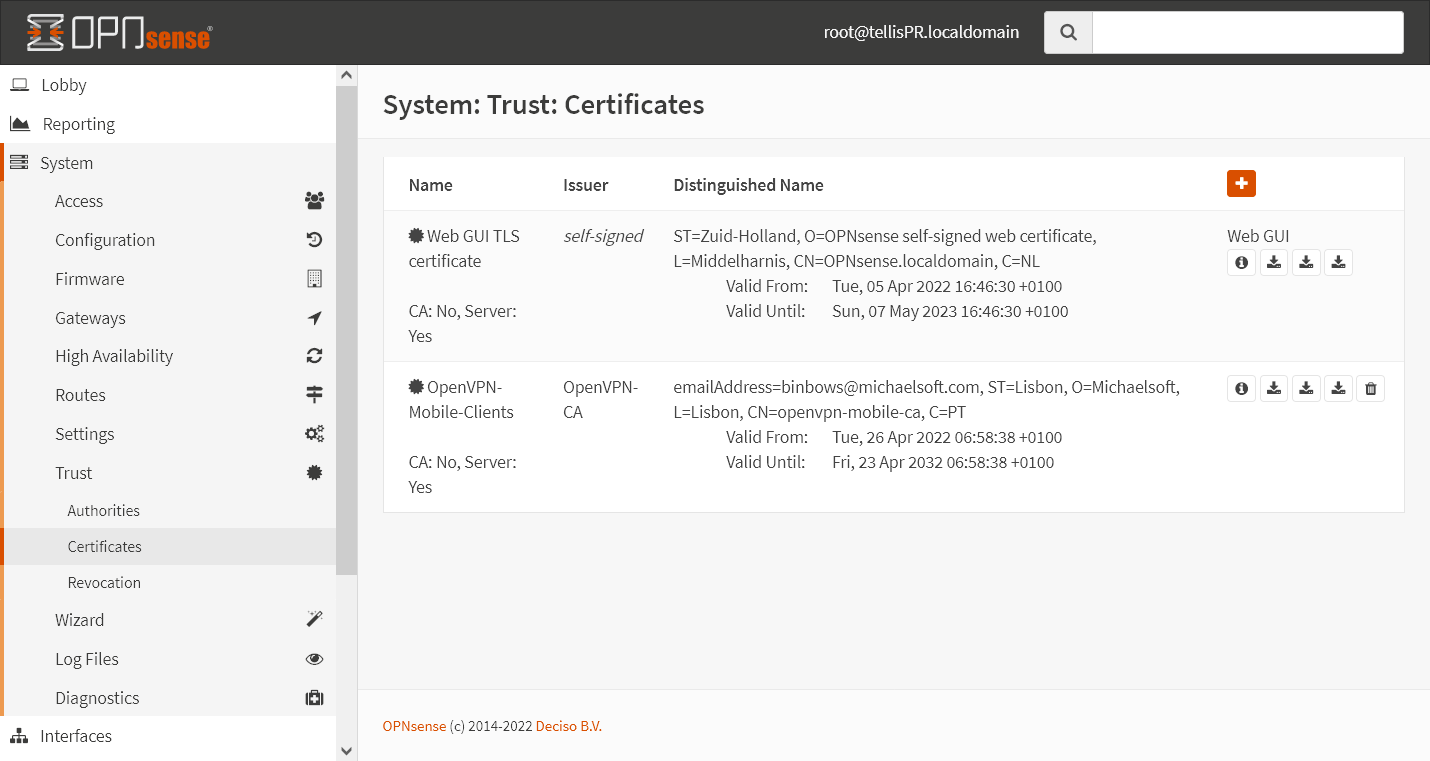This screenshot has width=1430, height=761.
Task: Click the High Availability sync icon
Action: click(x=314, y=355)
